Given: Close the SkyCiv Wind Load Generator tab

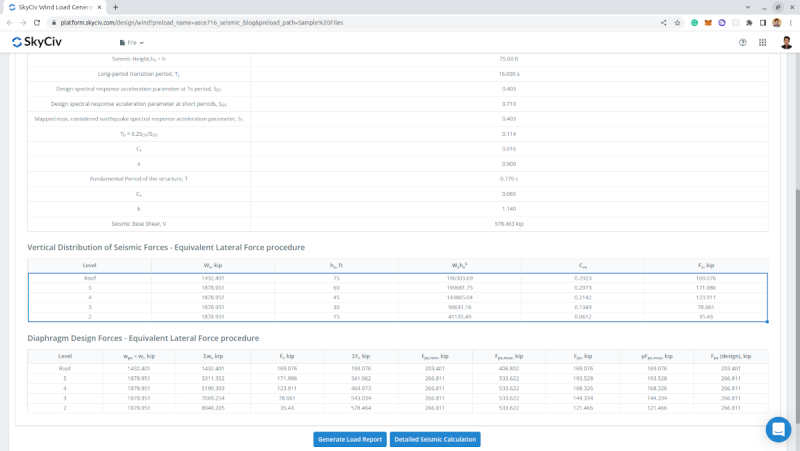Looking at the screenshot, I should (x=101, y=7).
